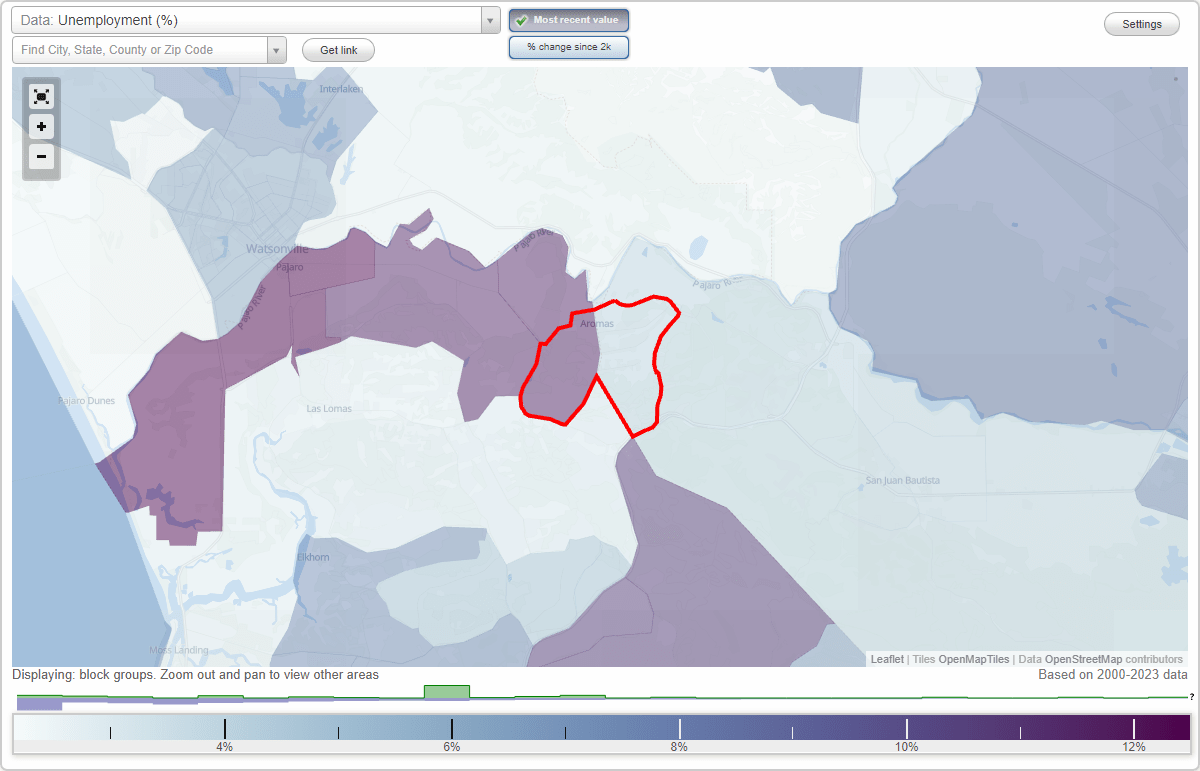Screen dimensions: 1200x771
Task: Click the Las Lomas map label
Action: pyautogui.click(x=329, y=408)
